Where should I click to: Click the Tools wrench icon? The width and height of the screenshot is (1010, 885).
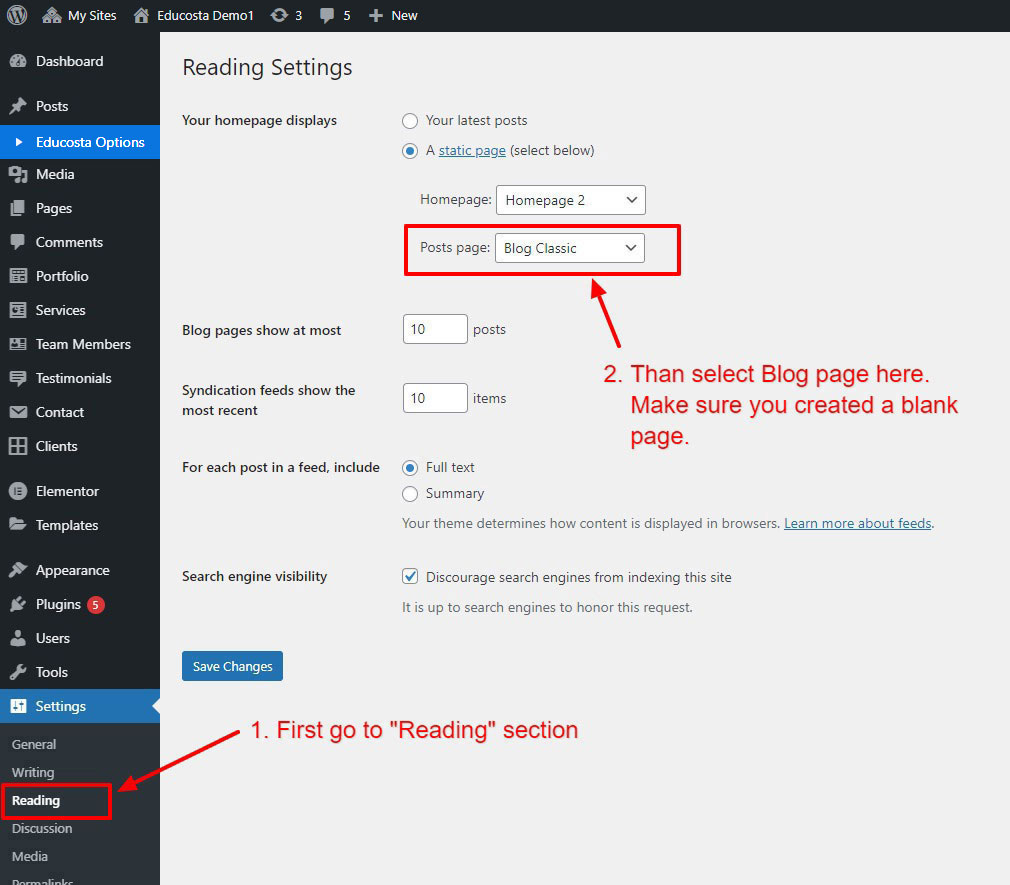tap(18, 672)
